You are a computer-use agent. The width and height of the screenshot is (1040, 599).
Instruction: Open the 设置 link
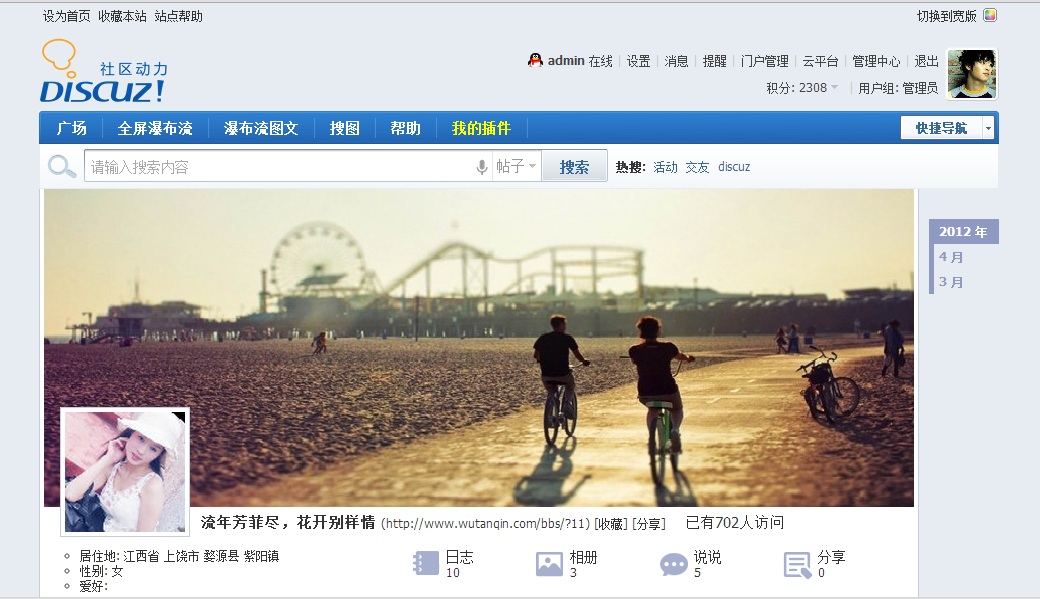(639, 61)
